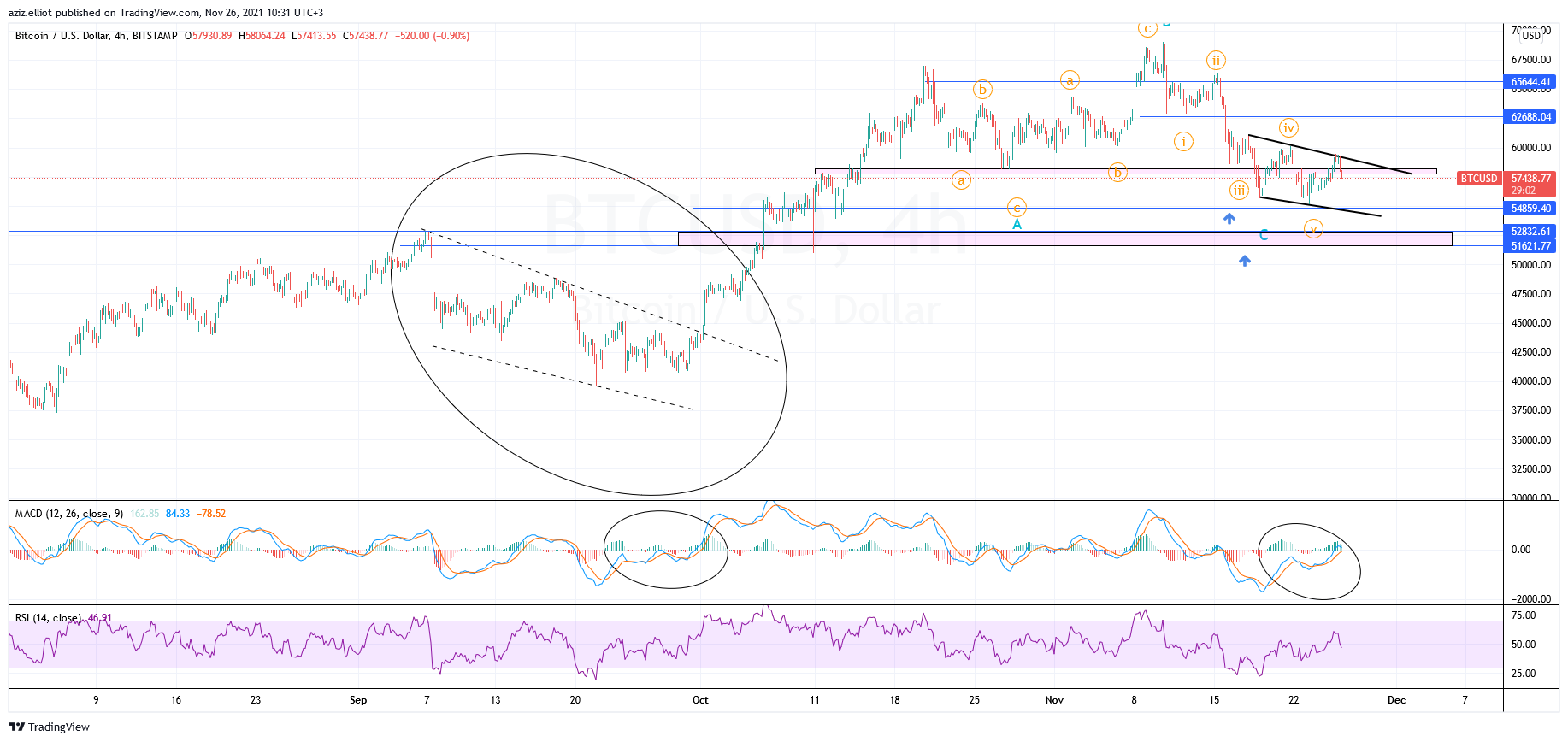Click the MACD line value 84.33
This screenshot has height=742, width=1568.
[x=178, y=514]
